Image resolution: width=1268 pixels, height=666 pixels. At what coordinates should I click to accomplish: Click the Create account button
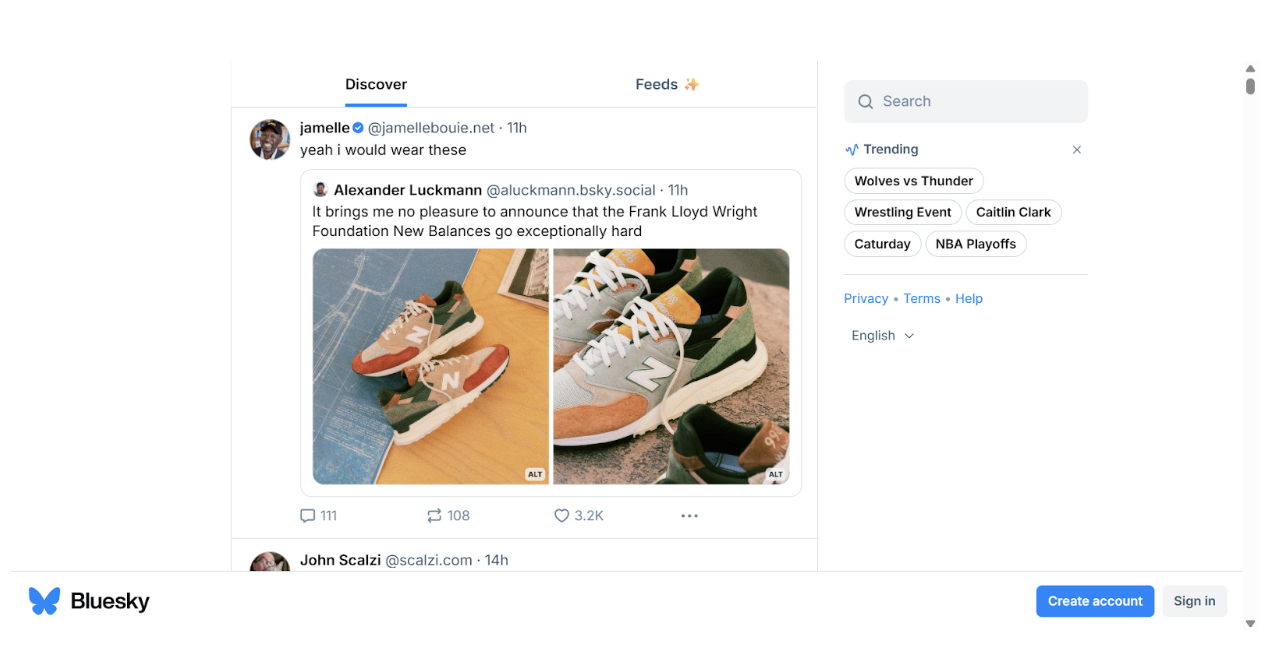point(1095,601)
